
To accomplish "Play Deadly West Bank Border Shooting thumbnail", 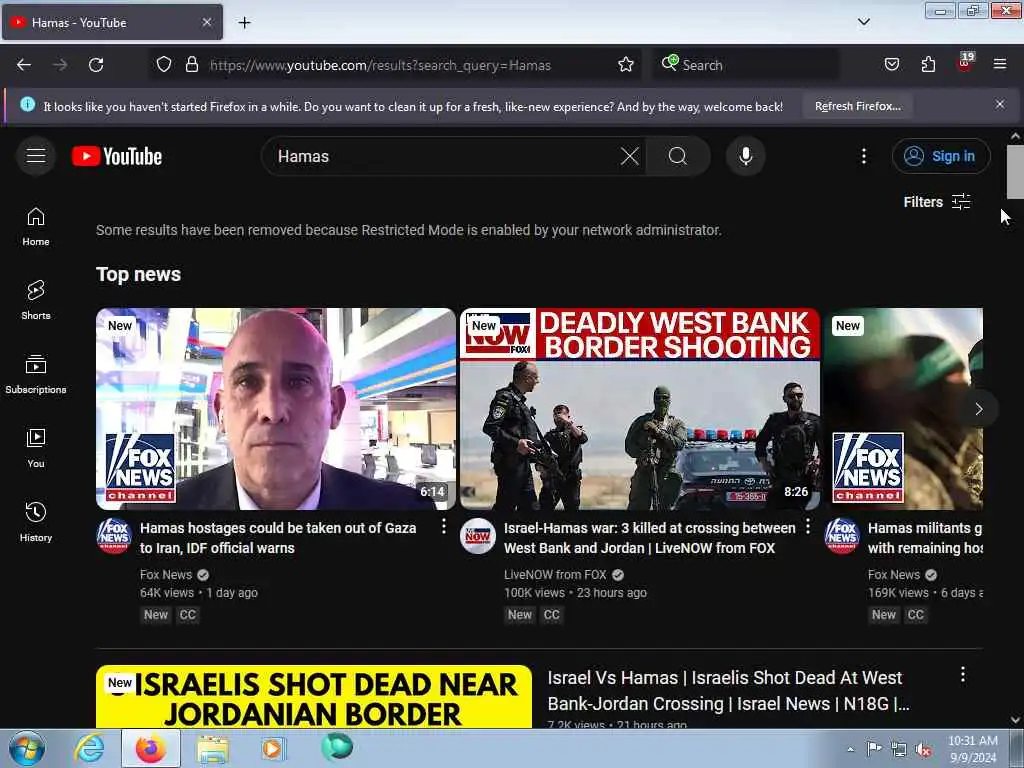I will (640, 409).
